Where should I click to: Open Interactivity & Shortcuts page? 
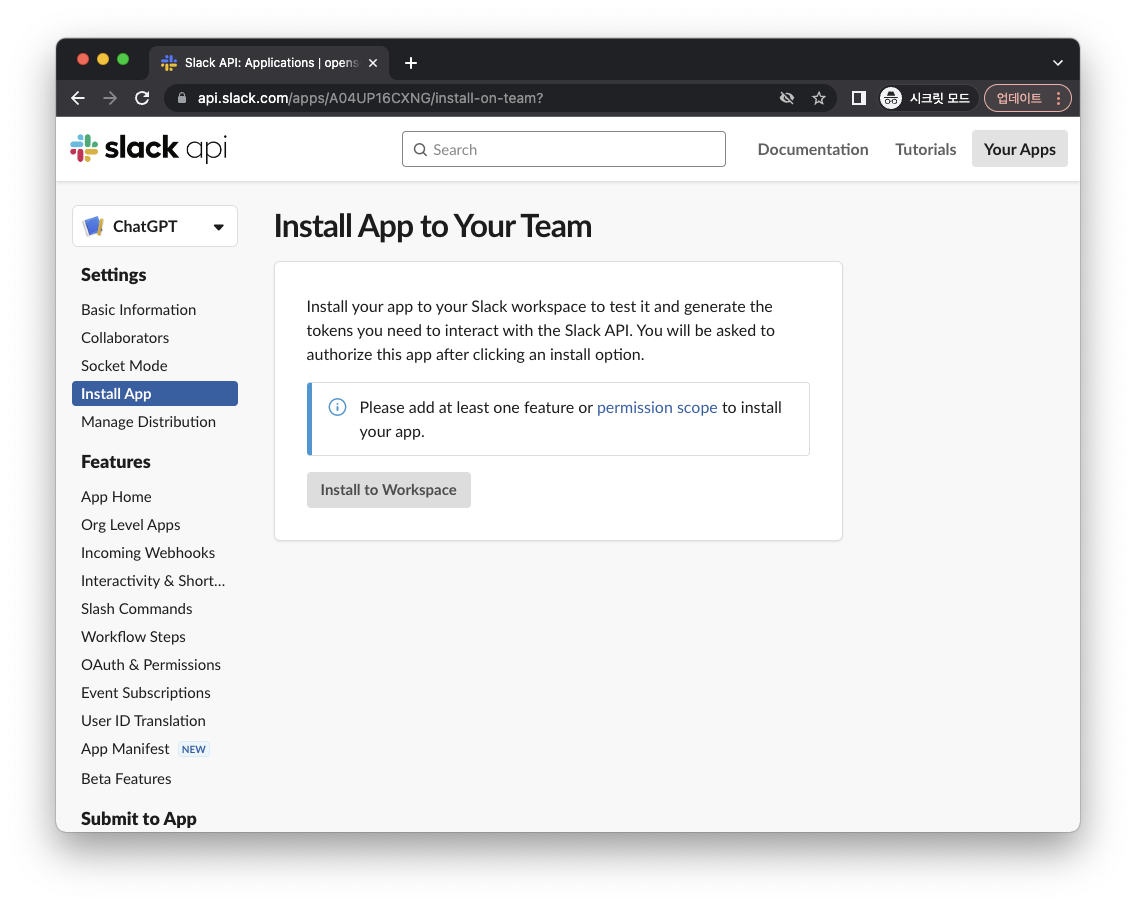point(153,581)
